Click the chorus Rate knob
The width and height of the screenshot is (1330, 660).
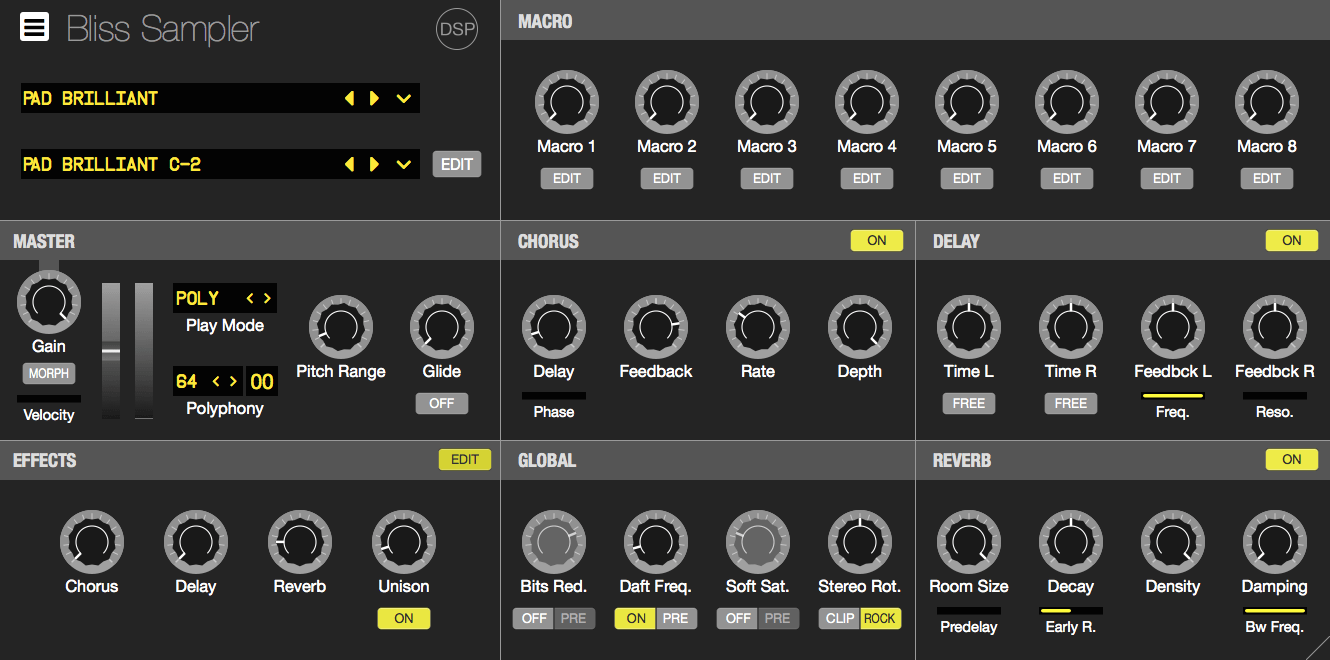click(758, 327)
